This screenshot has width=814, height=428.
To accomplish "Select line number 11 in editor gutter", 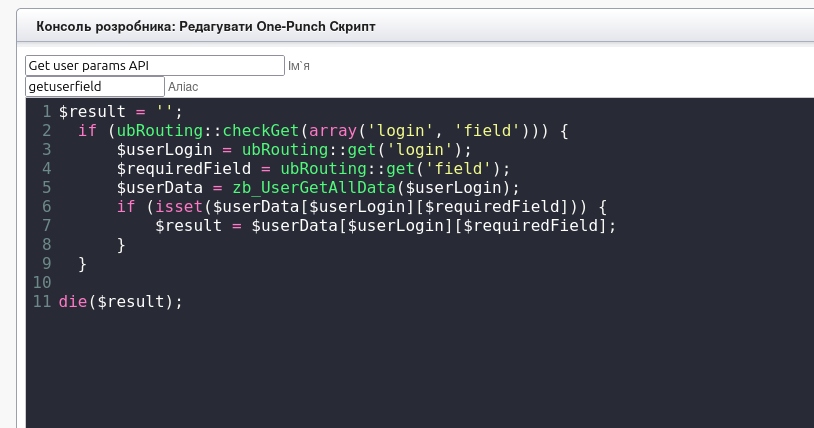I will point(42,301).
